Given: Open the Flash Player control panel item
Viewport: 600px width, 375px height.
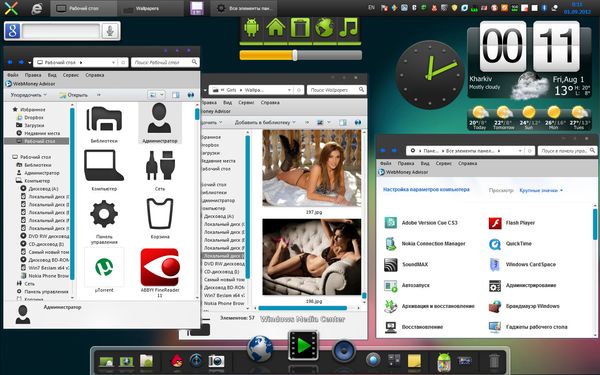Looking at the screenshot, I should (512, 223).
